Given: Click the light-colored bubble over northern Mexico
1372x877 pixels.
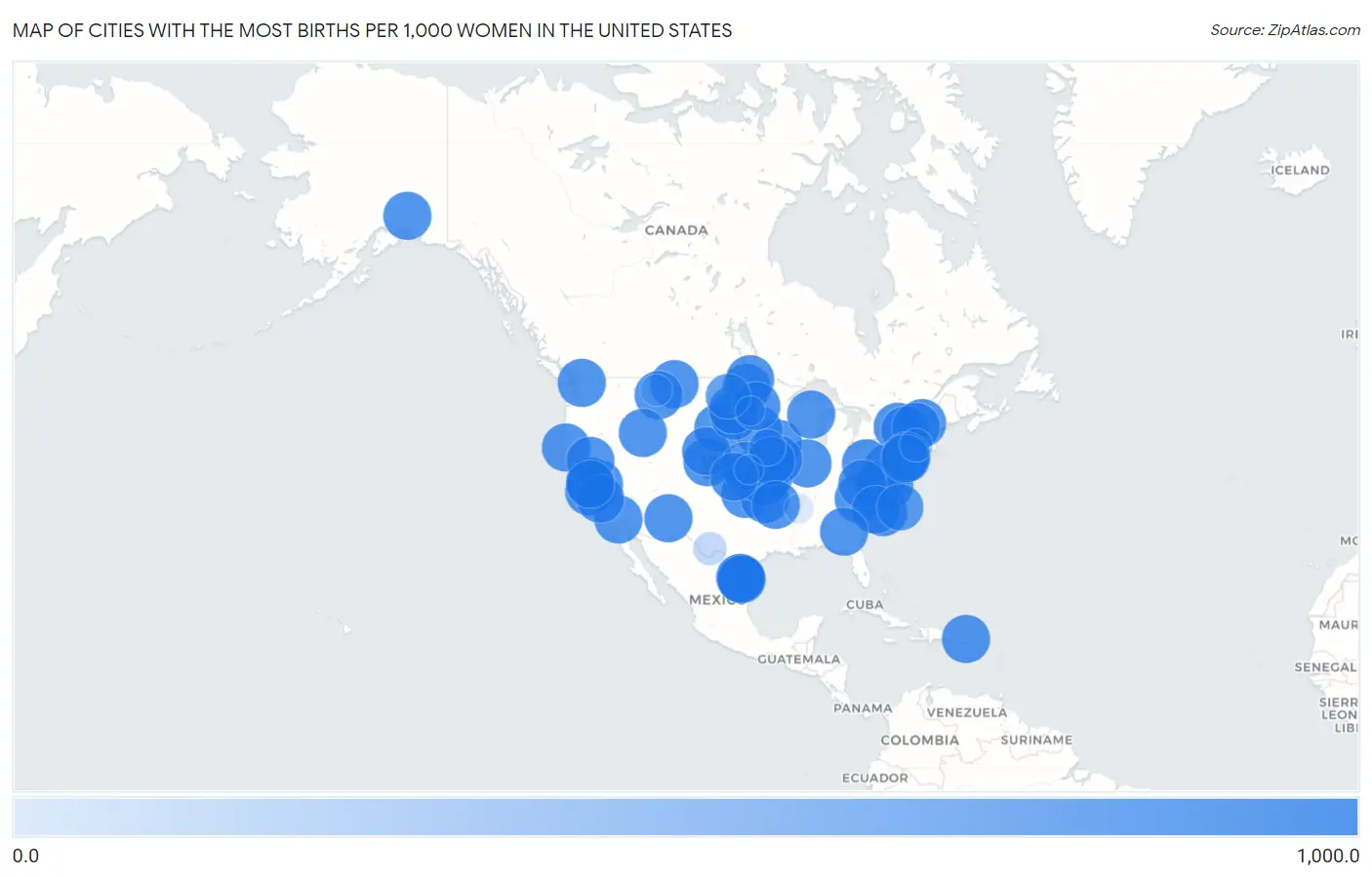Looking at the screenshot, I should coord(709,548).
